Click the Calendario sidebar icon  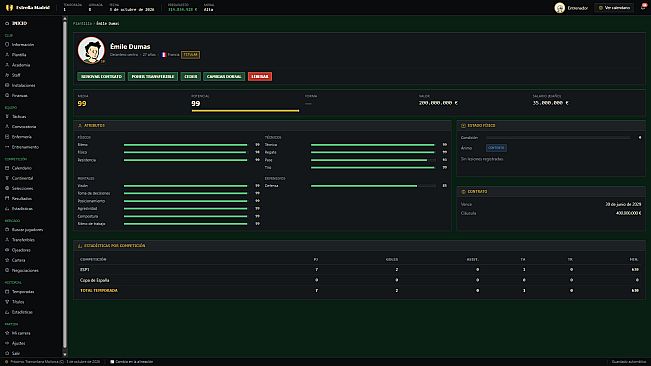click(7, 168)
